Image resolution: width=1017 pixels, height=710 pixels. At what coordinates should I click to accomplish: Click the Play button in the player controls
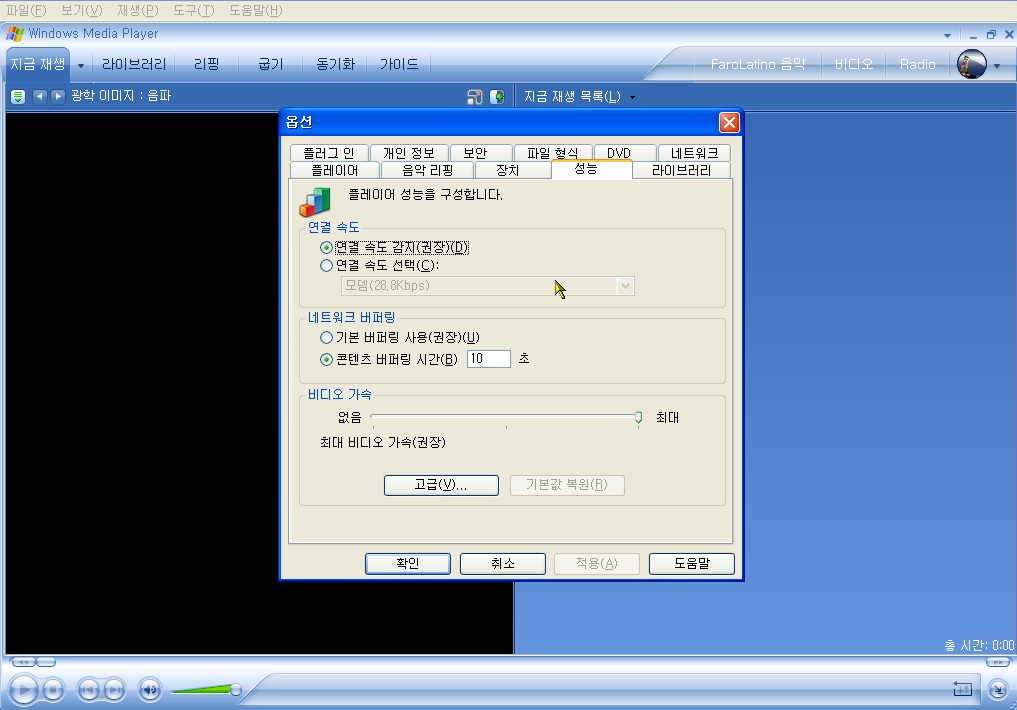point(23,689)
